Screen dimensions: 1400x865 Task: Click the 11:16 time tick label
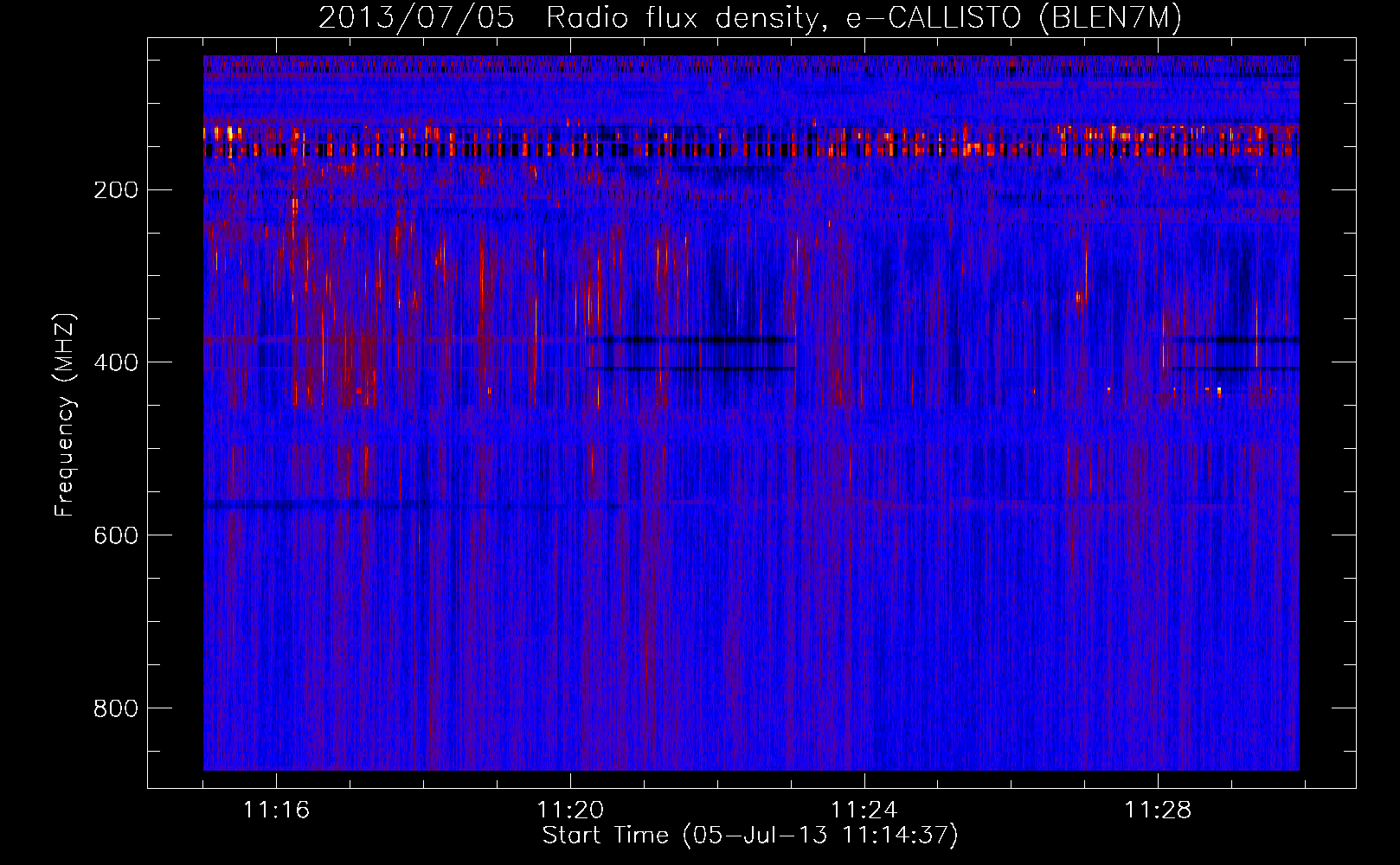pos(276,811)
